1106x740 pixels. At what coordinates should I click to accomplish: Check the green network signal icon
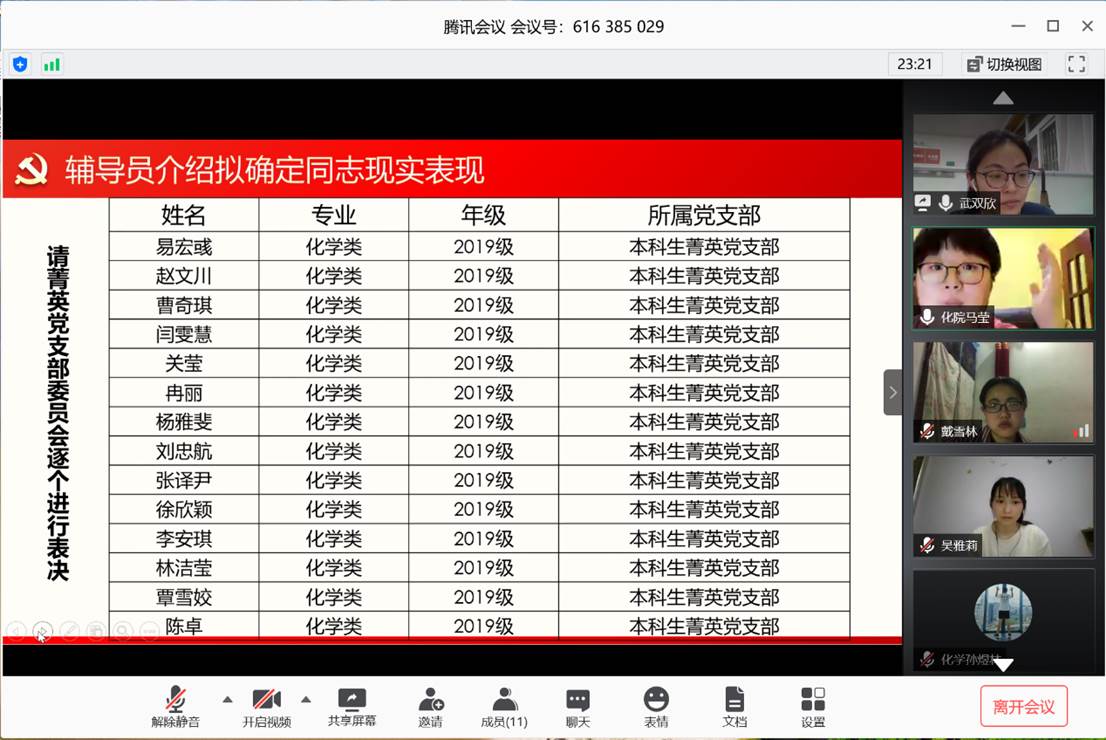(x=51, y=64)
